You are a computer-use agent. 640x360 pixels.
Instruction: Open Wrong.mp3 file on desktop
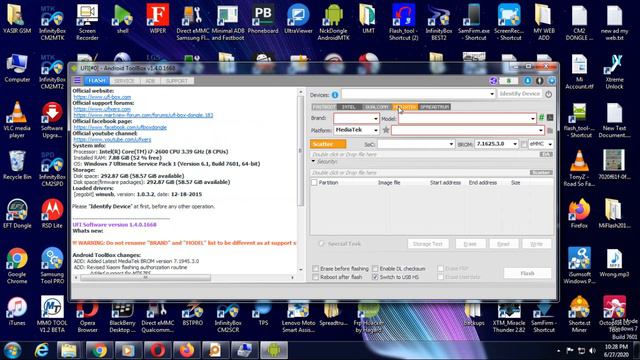[614, 263]
